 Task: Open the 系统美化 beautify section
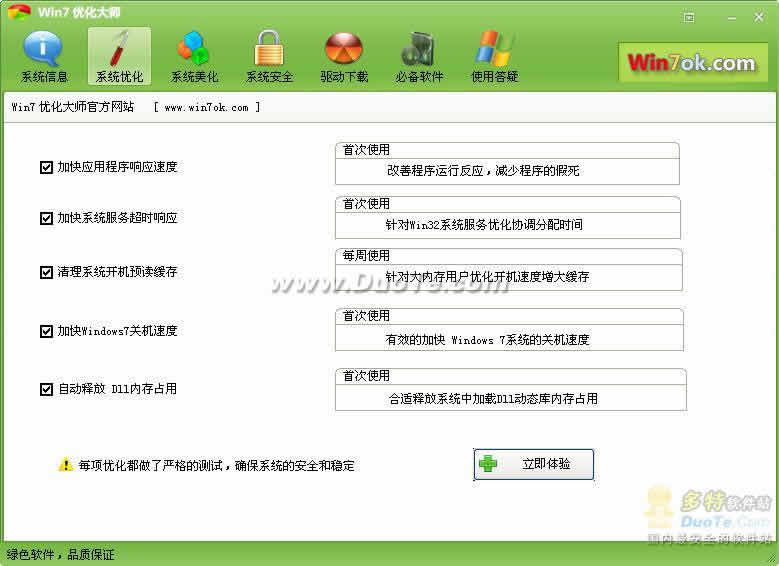tap(194, 57)
